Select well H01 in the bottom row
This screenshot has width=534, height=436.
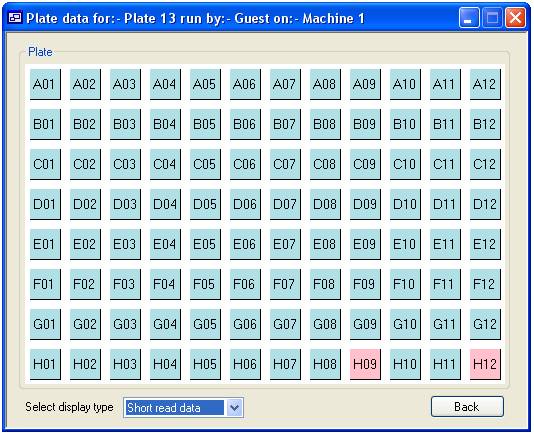(x=45, y=364)
